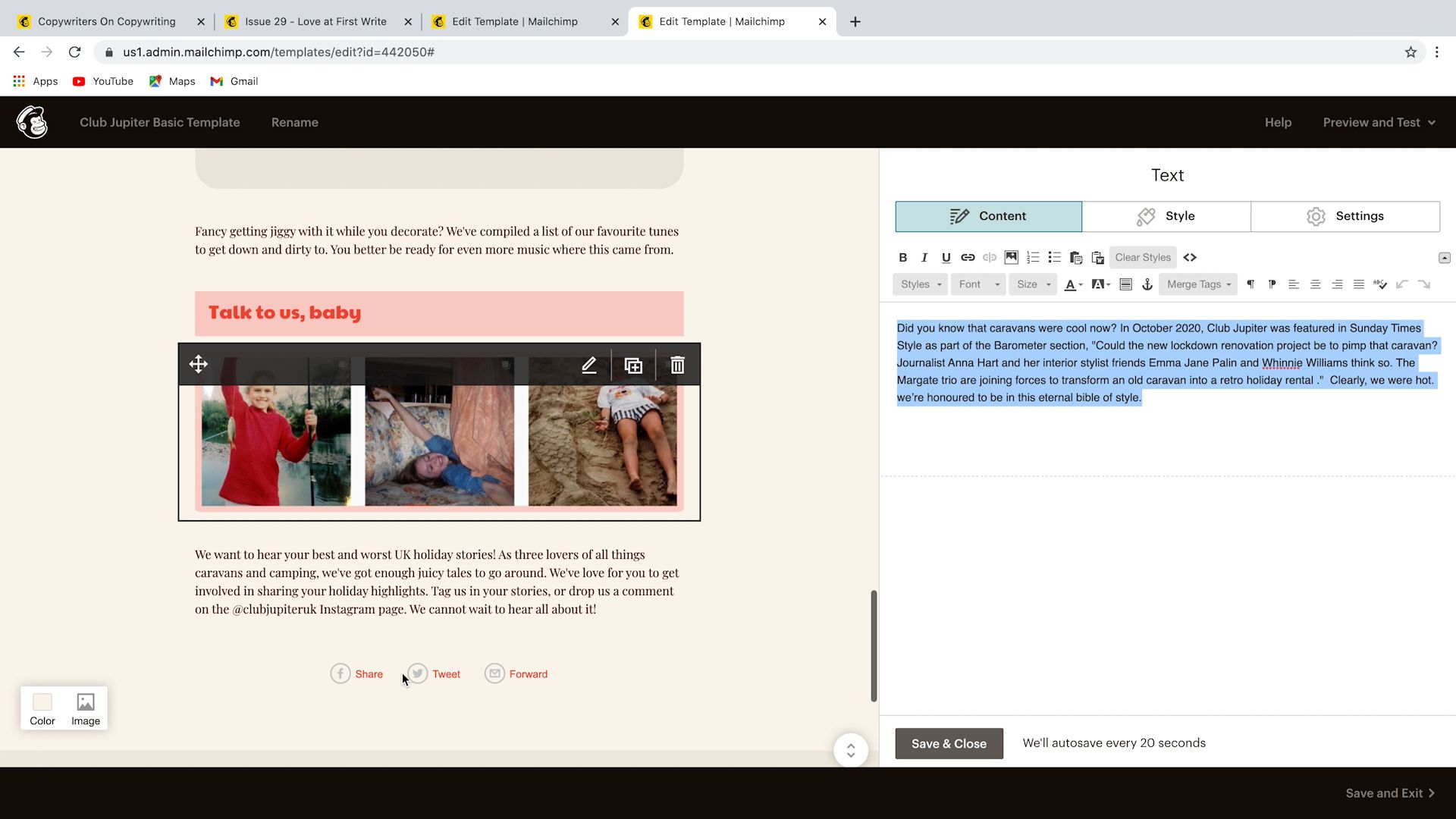1456x819 pixels.
Task: Apply bulleted list formatting
Action: click(1054, 258)
